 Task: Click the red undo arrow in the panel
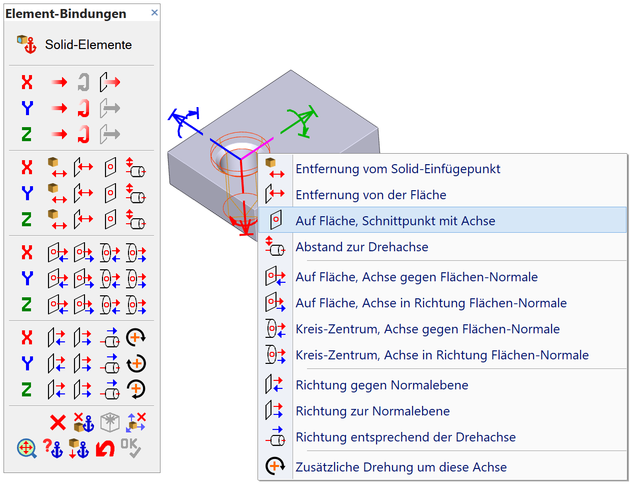click(x=104, y=449)
